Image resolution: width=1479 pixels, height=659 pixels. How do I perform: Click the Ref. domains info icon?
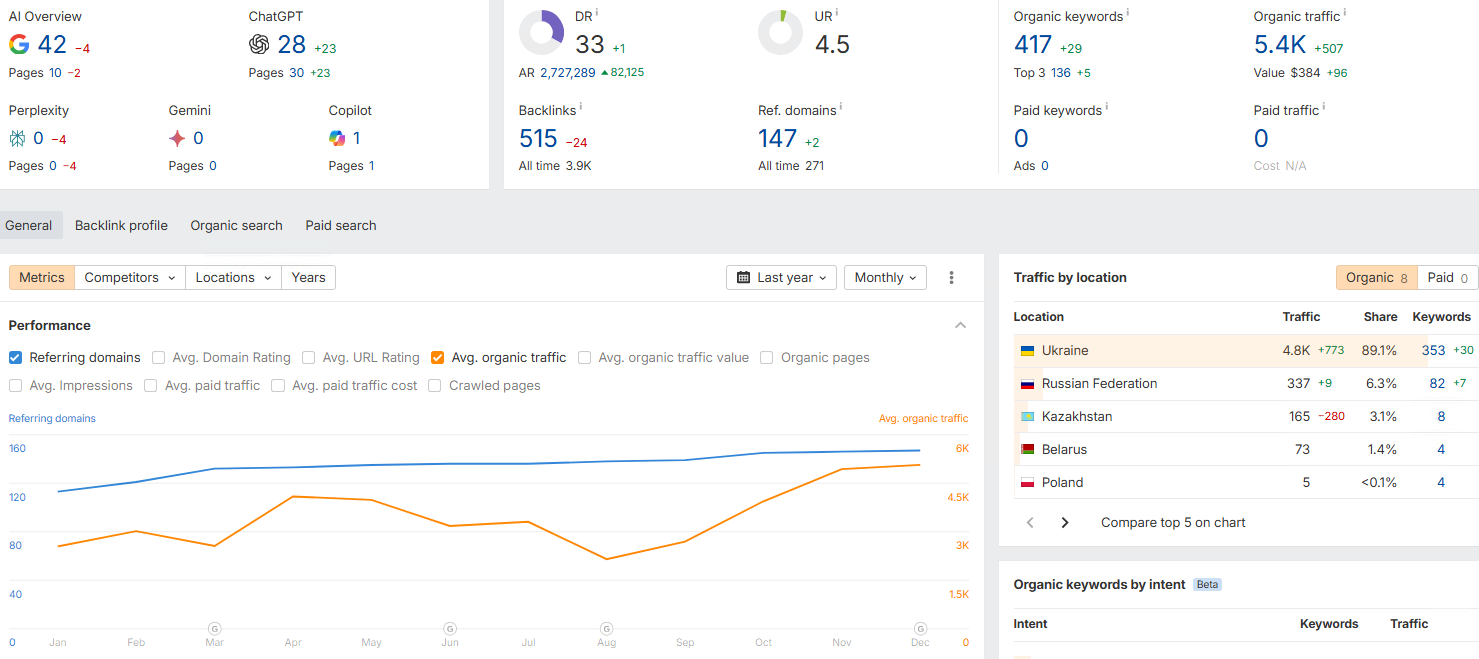coord(841,107)
